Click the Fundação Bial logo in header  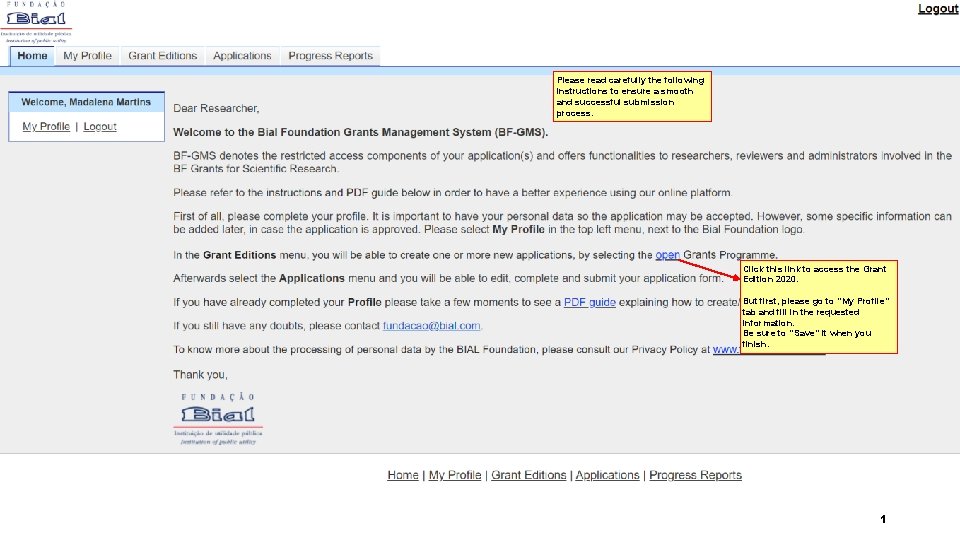pyautogui.click(x=36, y=23)
